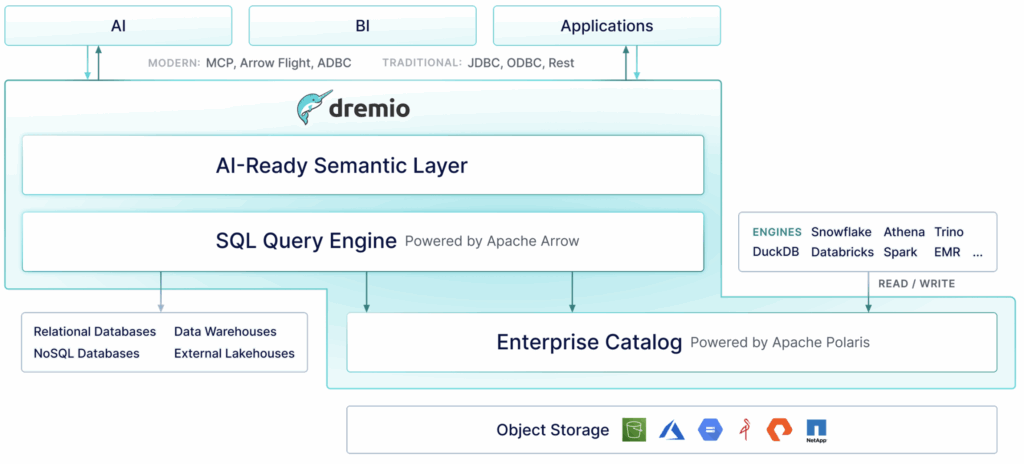Select the dremio wordmark text
The height and width of the screenshot is (464, 1024).
pyautogui.click(x=369, y=107)
